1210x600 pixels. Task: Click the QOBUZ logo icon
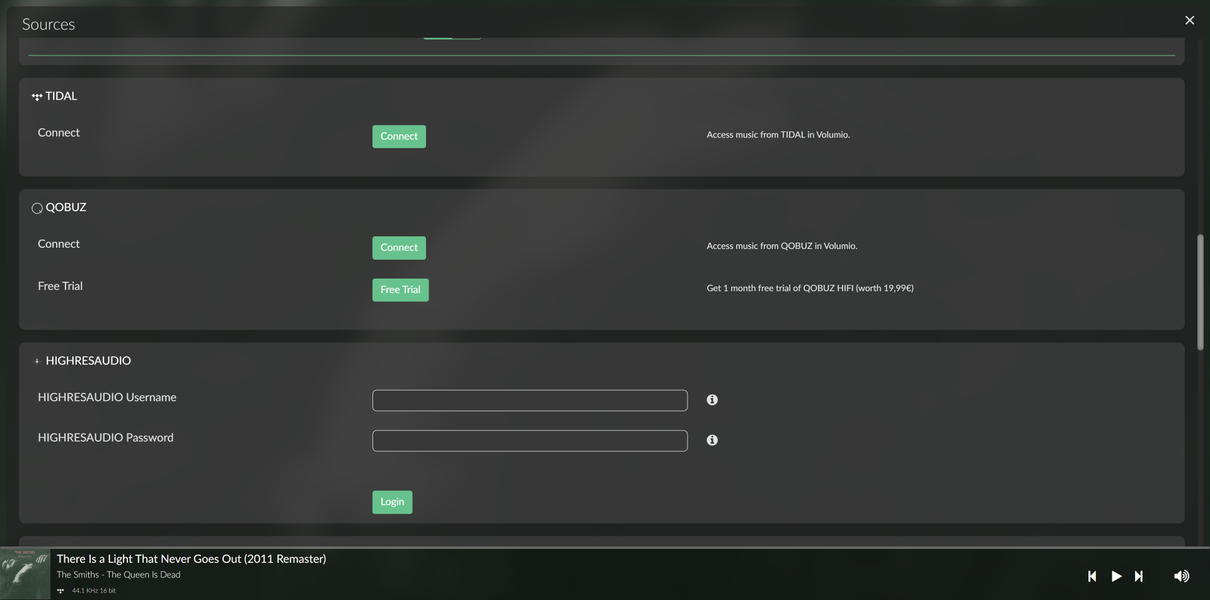(37, 208)
